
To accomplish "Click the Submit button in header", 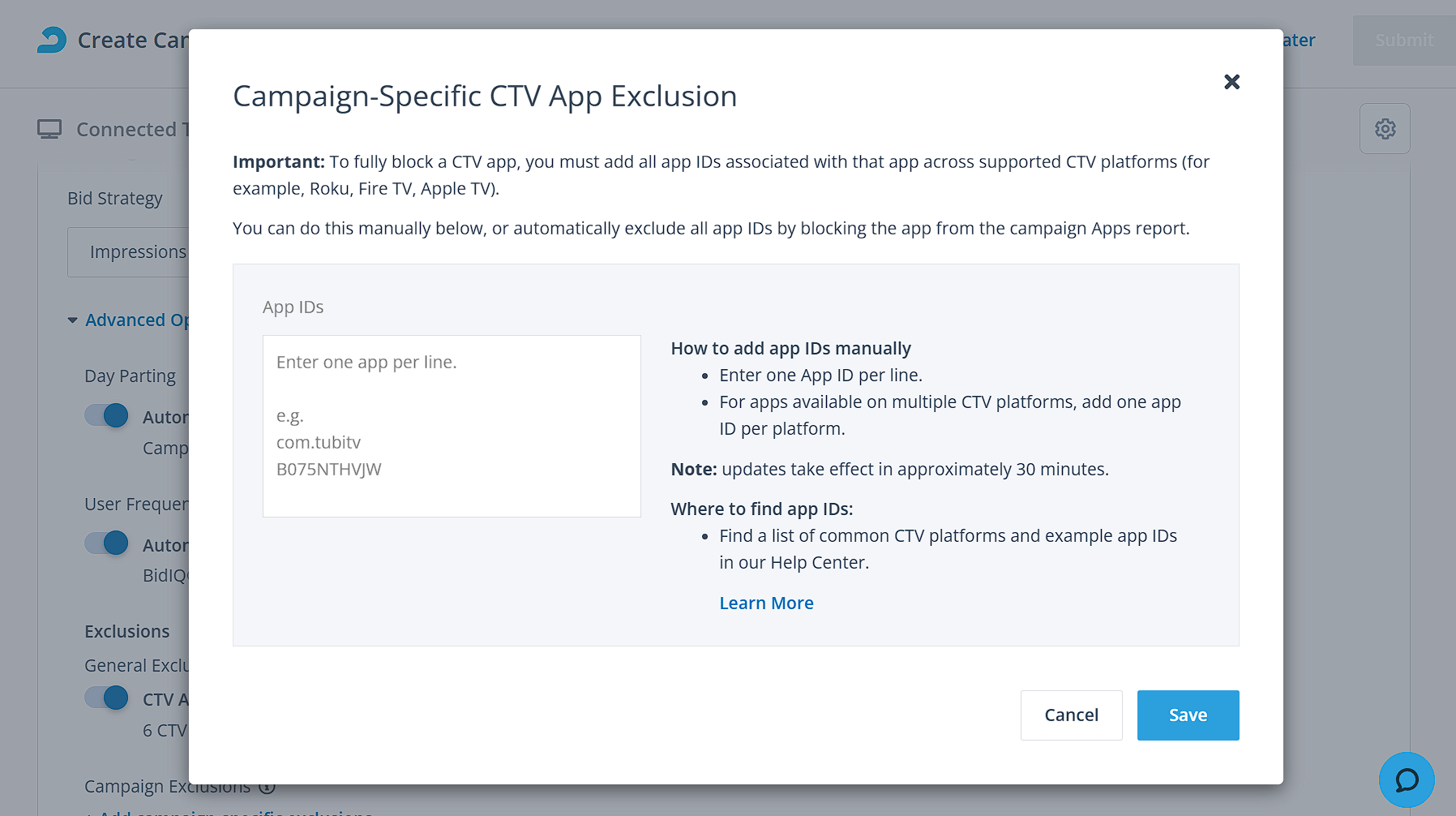I will [x=1403, y=40].
